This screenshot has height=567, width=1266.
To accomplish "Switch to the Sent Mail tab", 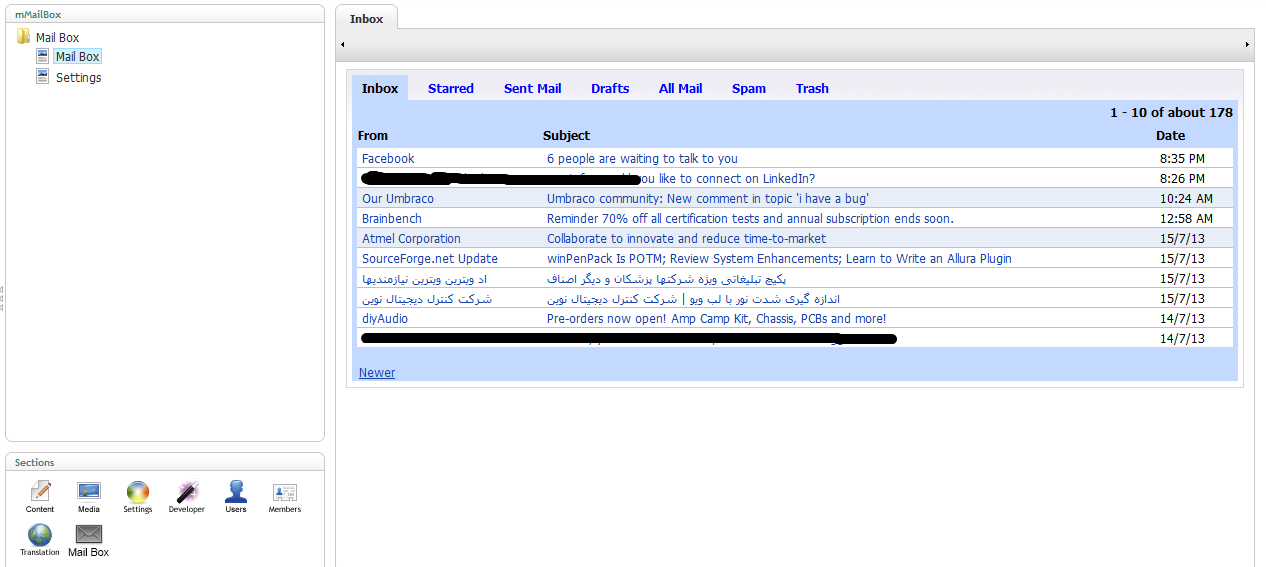I will click(532, 88).
